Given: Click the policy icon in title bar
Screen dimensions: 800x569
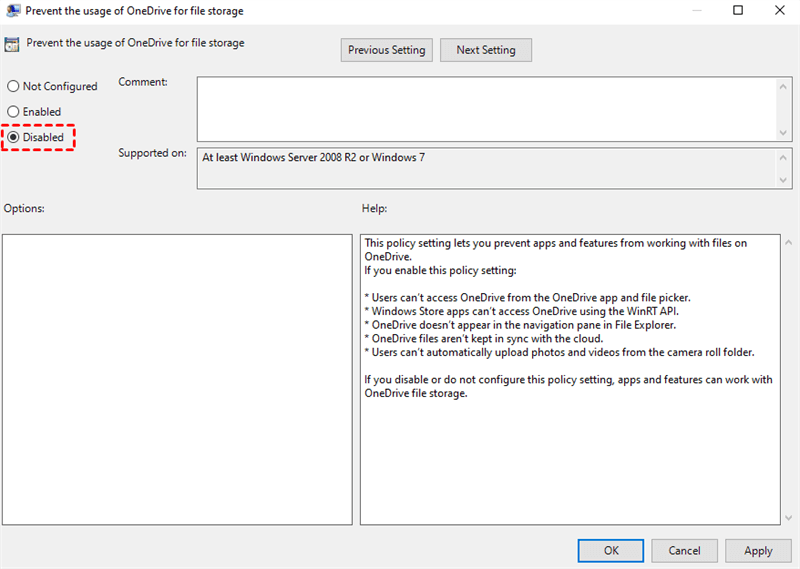Looking at the screenshot, I should (11, 11).
